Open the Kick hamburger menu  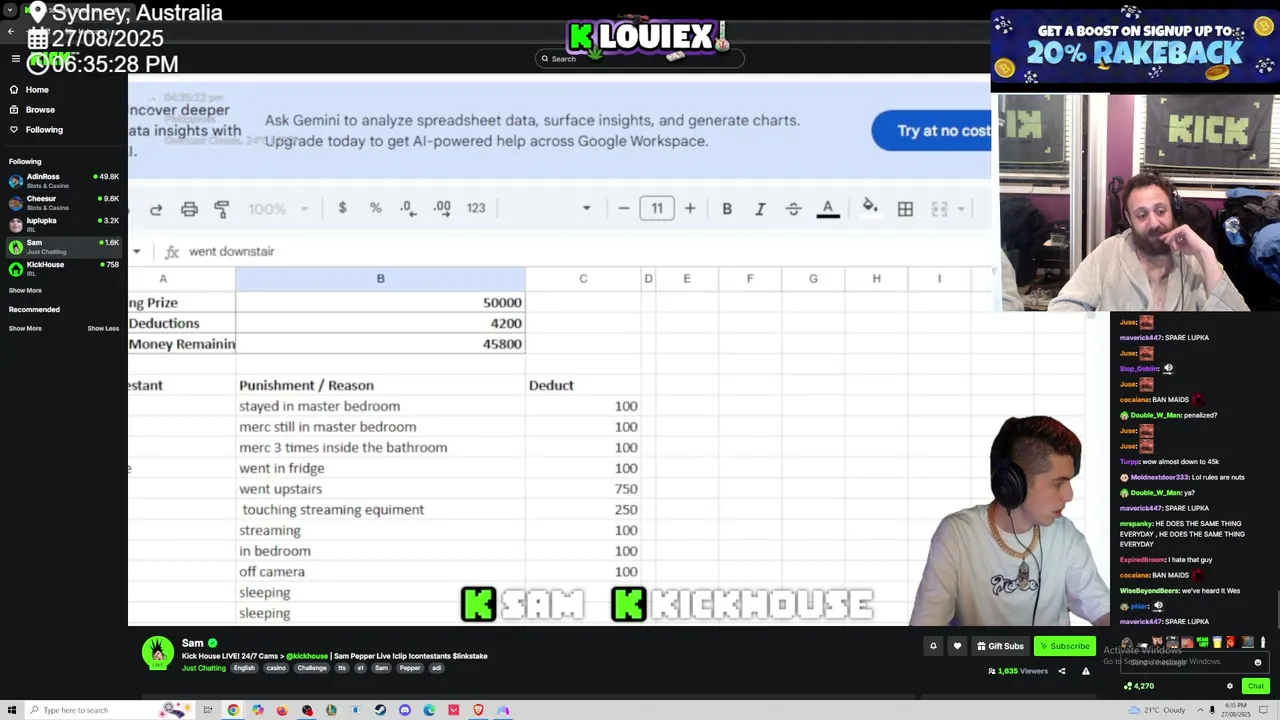point(15,59)
